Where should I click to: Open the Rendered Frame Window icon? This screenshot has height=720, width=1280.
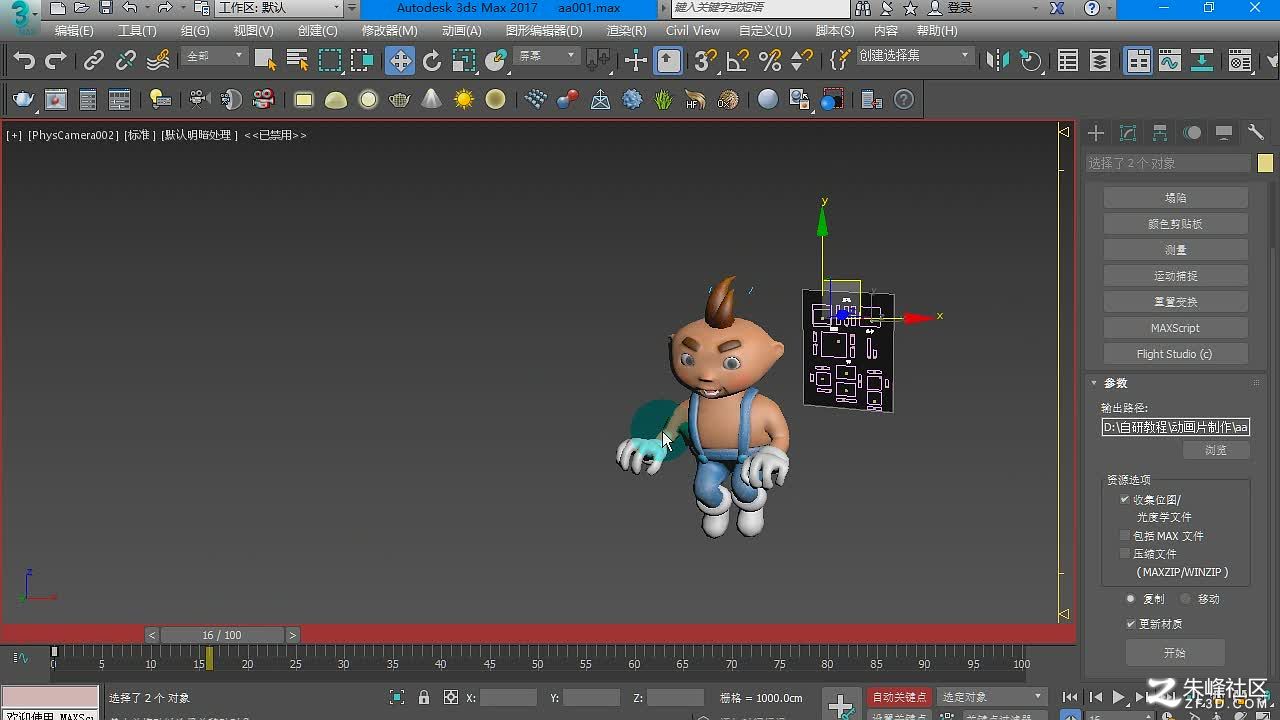pyautogui.click(x=56, y=100)
